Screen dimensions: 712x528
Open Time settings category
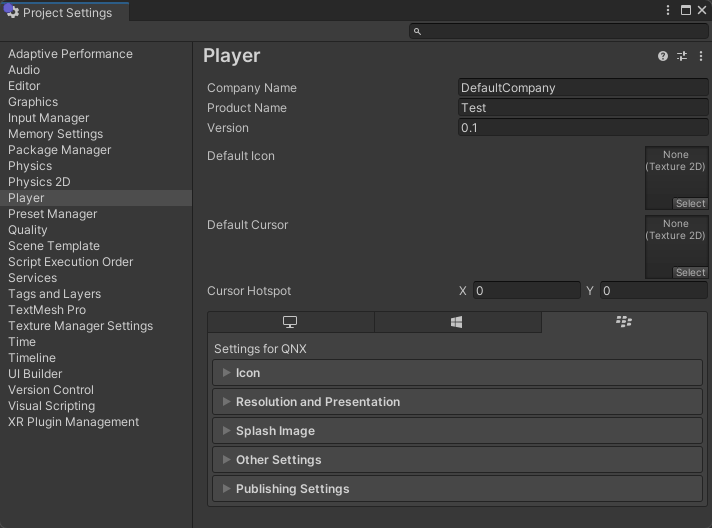click(x=96, y=342)
